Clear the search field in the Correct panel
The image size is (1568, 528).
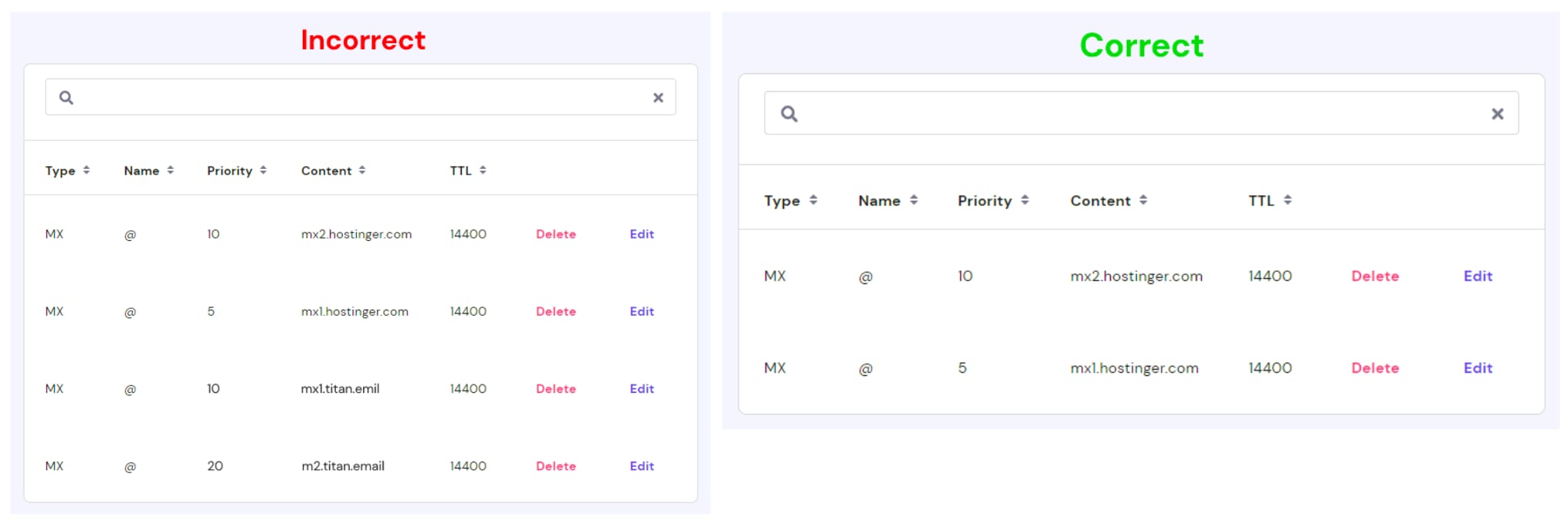click(x=1497, y=114)
